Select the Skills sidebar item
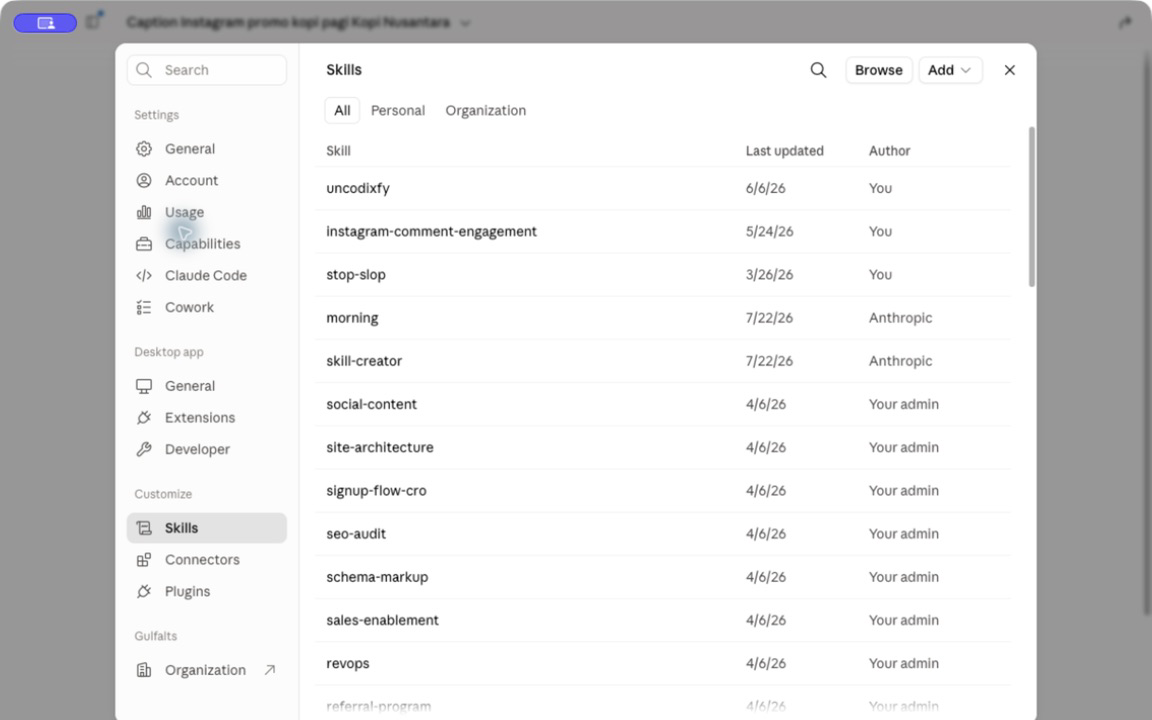 pyautogui.click(x=206, y=528)
